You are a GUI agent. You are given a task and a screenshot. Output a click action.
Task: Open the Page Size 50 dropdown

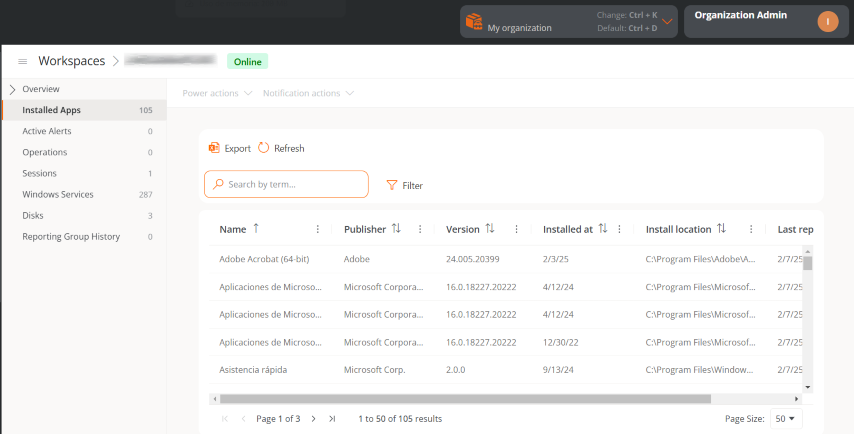coord(786,419)
